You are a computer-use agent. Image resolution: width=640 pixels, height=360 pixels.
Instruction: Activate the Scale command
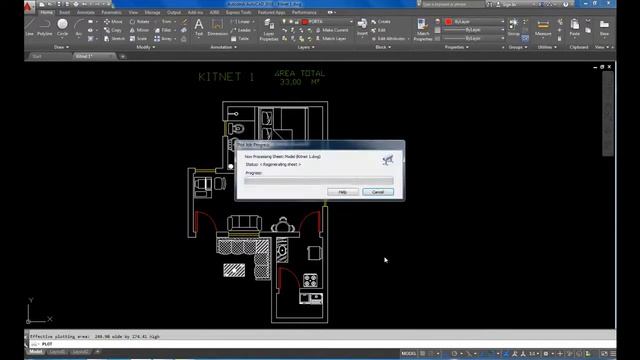pos(138,39)
